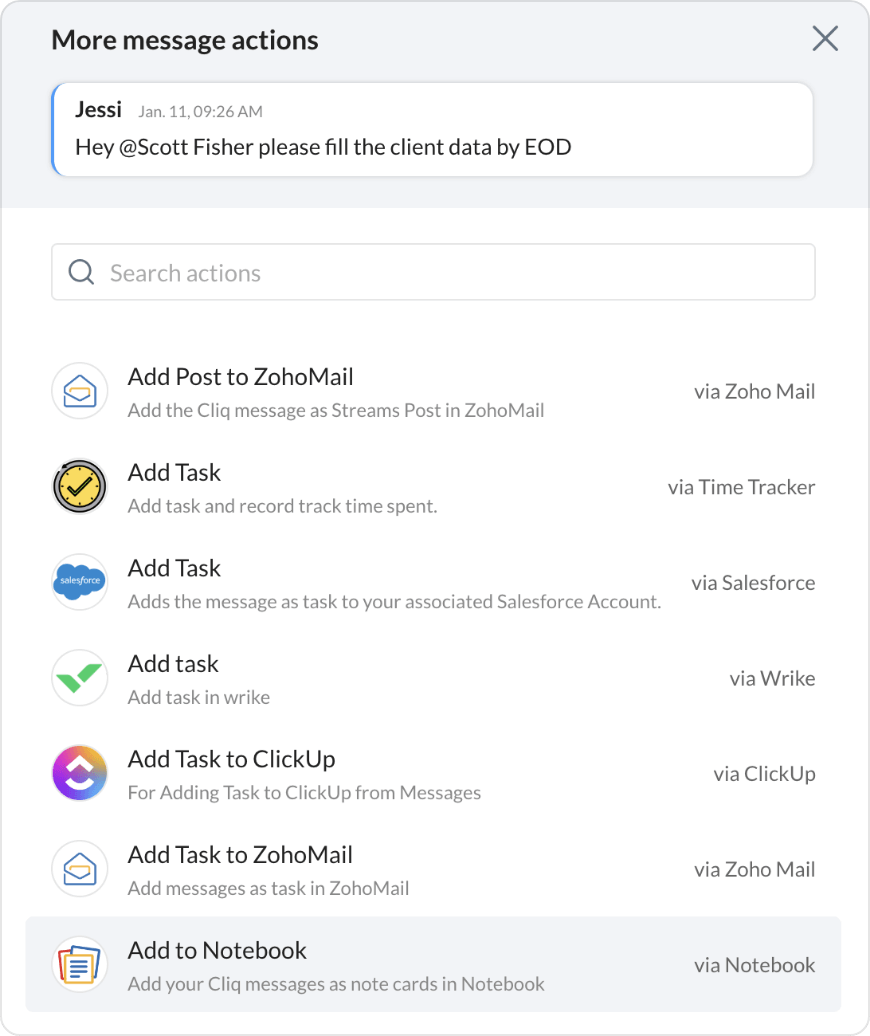Choose Add Task via Time Tracker
The image size is (870, 1036).
click(175, 473)
